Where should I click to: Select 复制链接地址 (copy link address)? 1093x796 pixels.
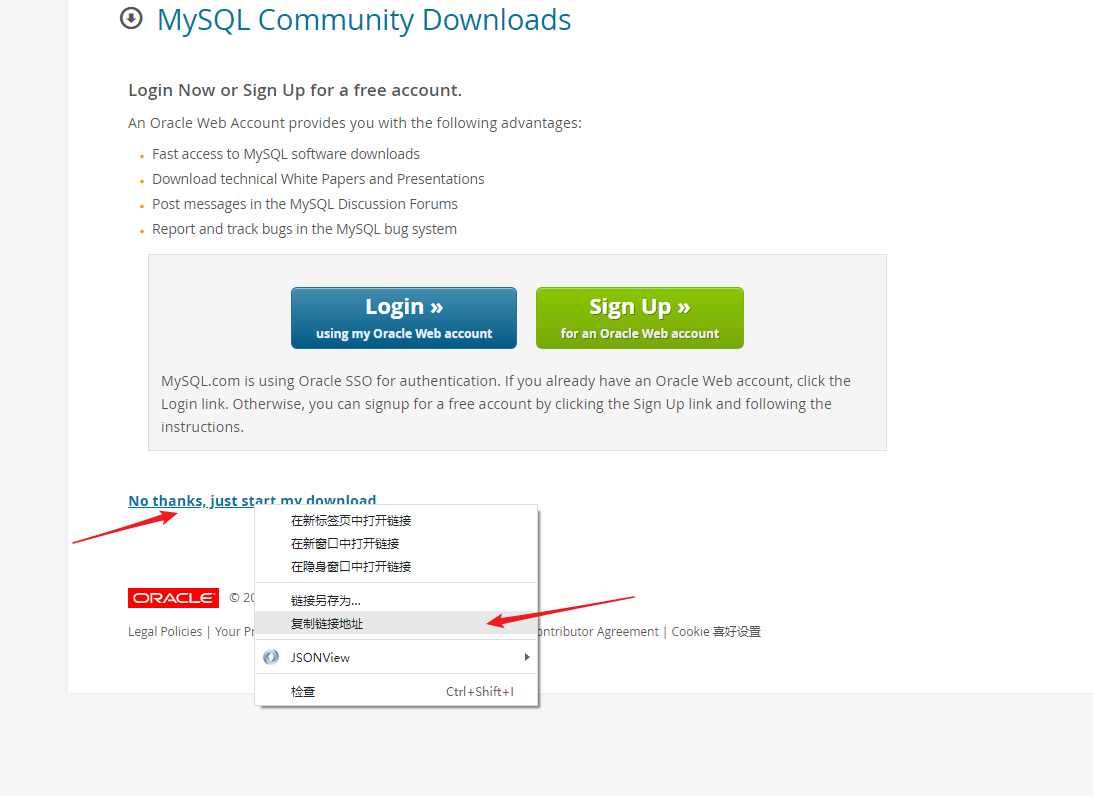click(396, 623)
